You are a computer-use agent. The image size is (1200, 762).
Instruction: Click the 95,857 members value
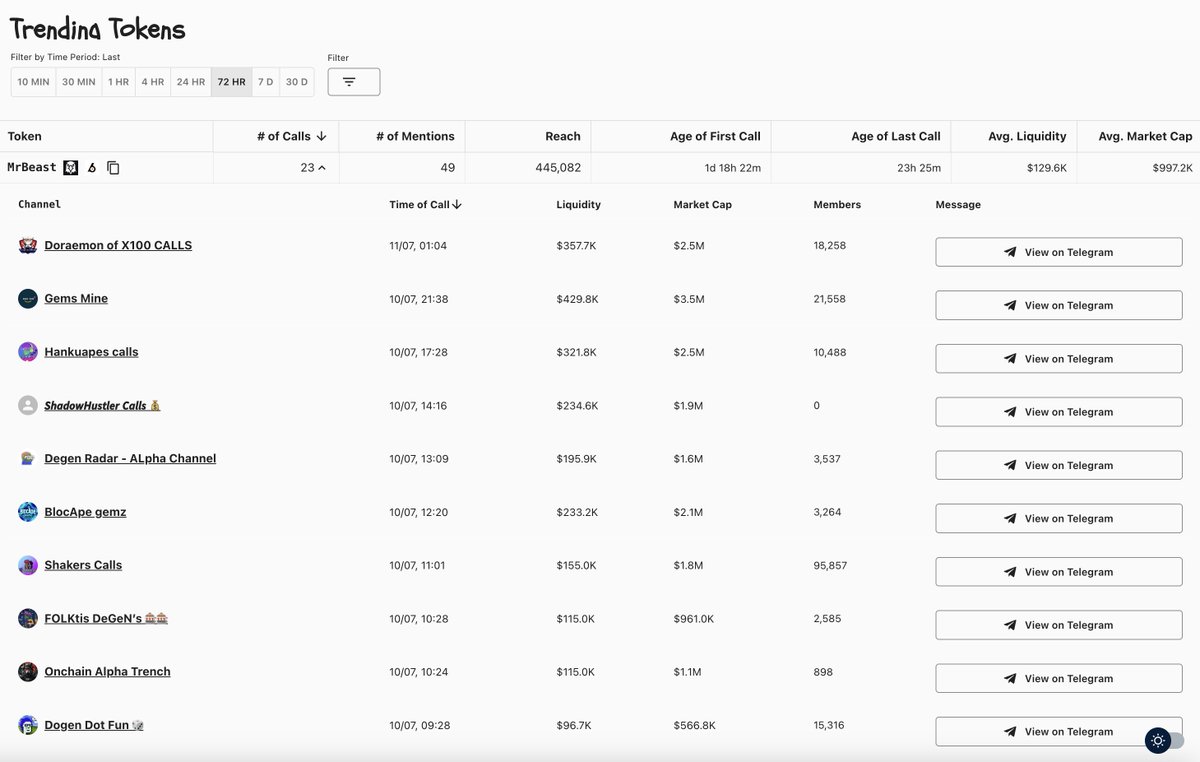pyautogui.click(x=830, y=565)
